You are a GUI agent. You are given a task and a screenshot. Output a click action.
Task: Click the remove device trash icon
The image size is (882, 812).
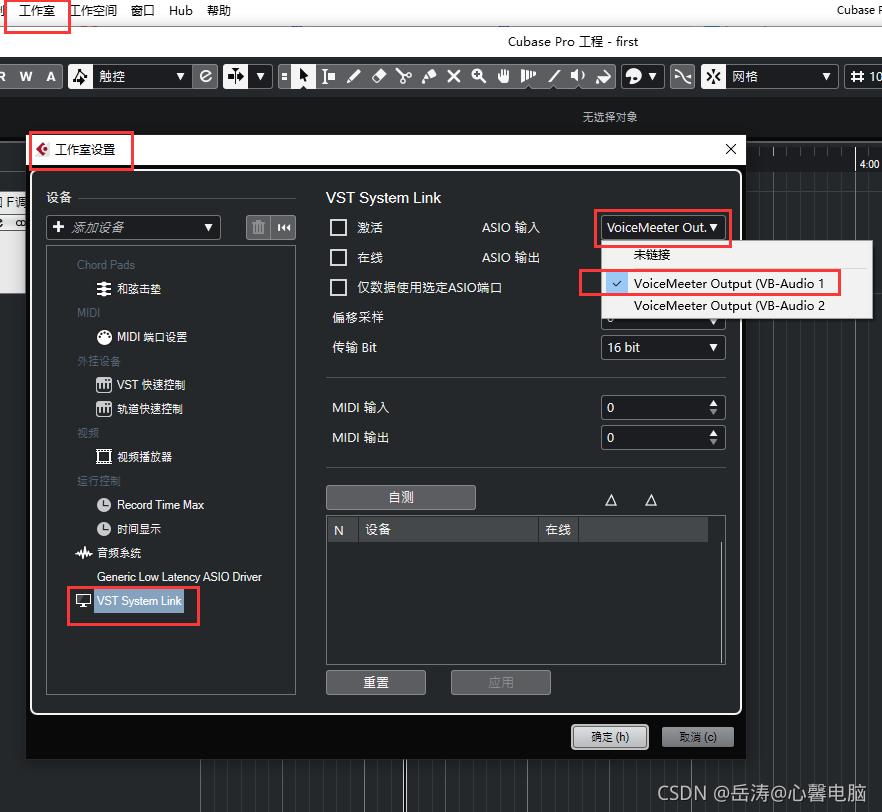[258, 227]
